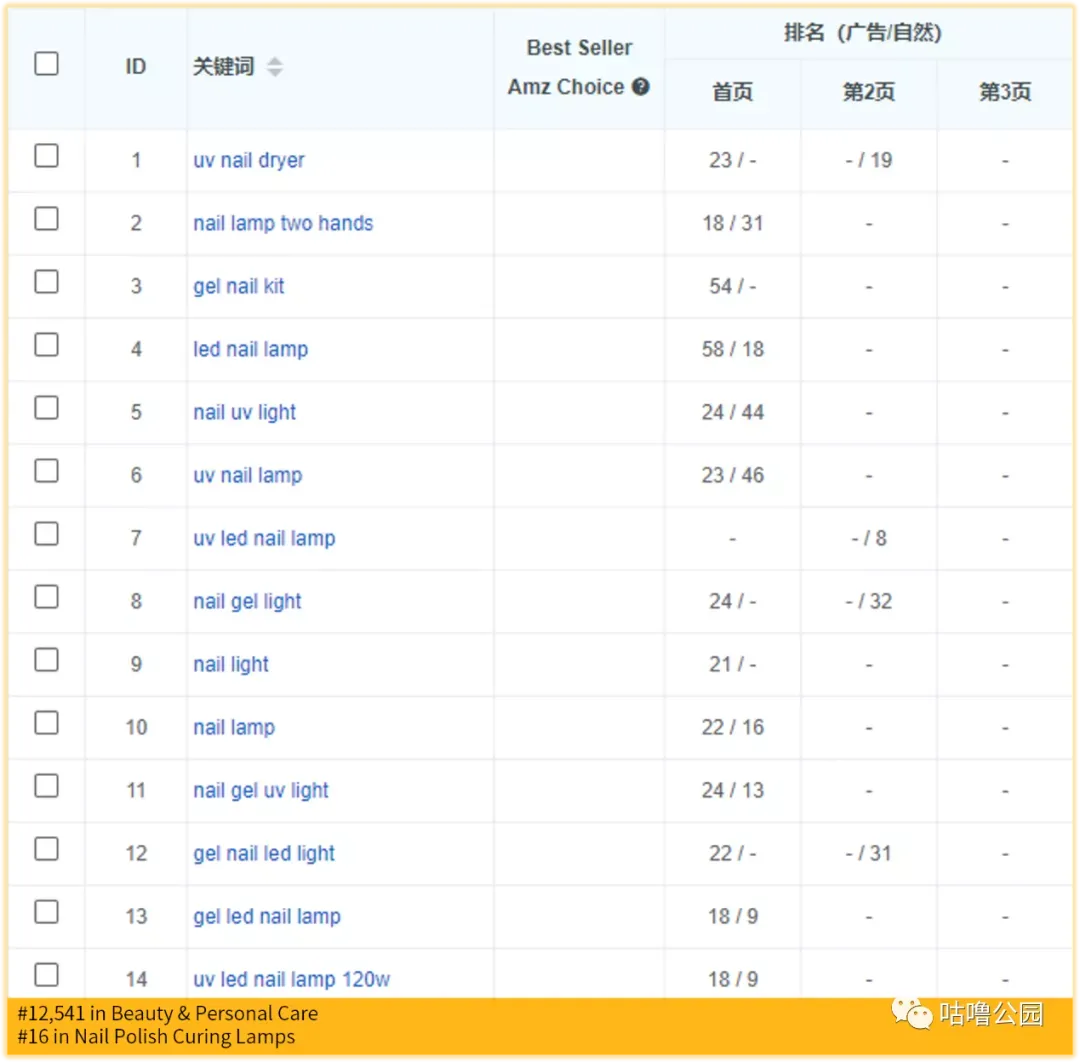Open the nail gel light keyword
Image resolution: width=1080 pixels, height=1062 pixels.
247,601
